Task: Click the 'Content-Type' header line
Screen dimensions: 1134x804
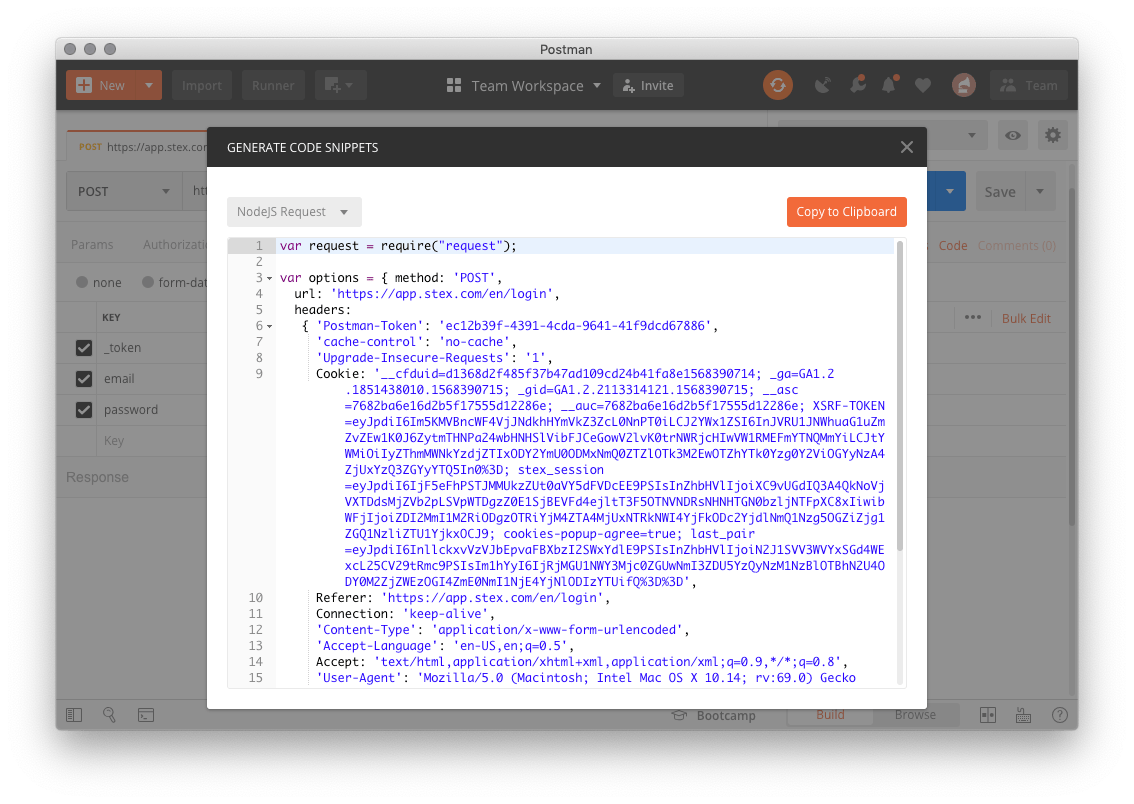Action: 503,630
